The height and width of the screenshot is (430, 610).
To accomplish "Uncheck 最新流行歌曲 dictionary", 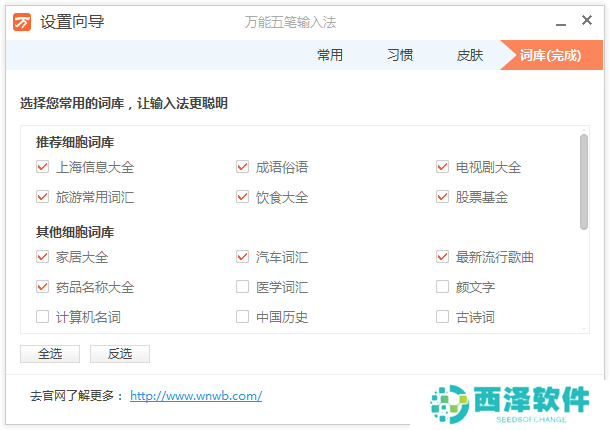I will point(442,257).
